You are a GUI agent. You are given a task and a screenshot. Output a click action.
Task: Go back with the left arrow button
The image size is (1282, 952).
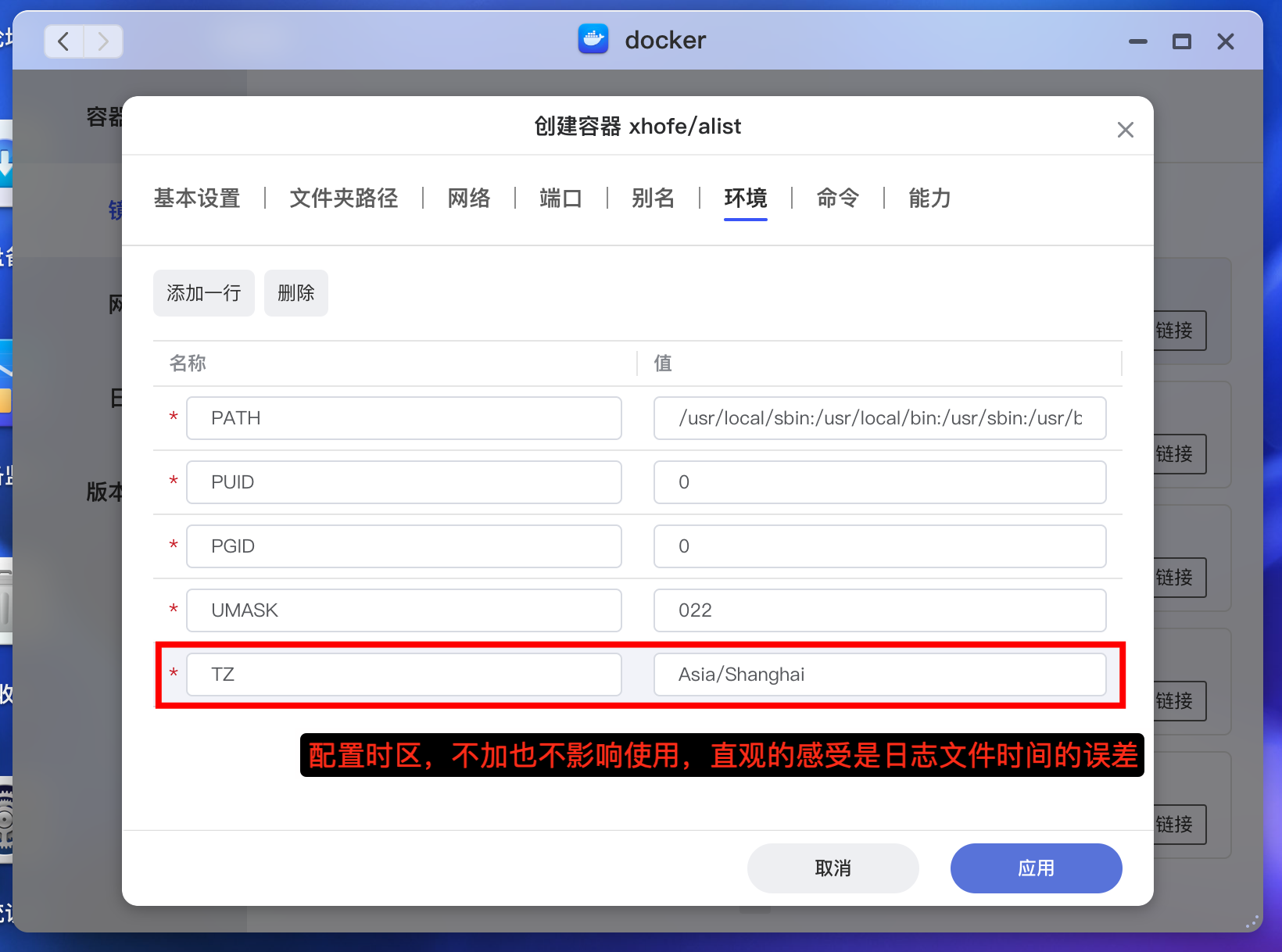[64, 41]
